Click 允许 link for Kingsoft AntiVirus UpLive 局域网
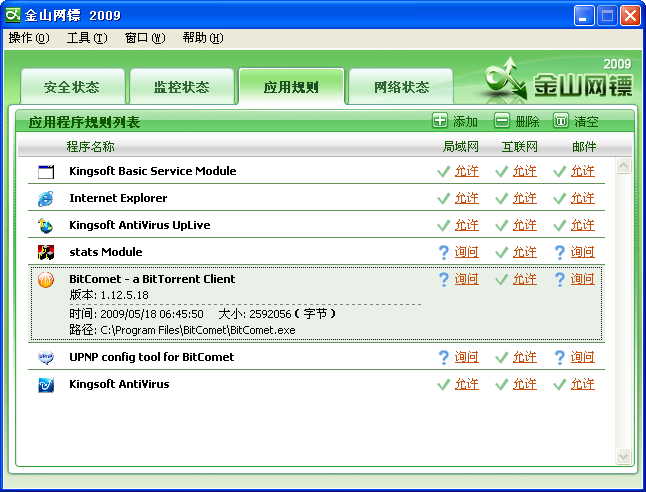 (467, 225)
